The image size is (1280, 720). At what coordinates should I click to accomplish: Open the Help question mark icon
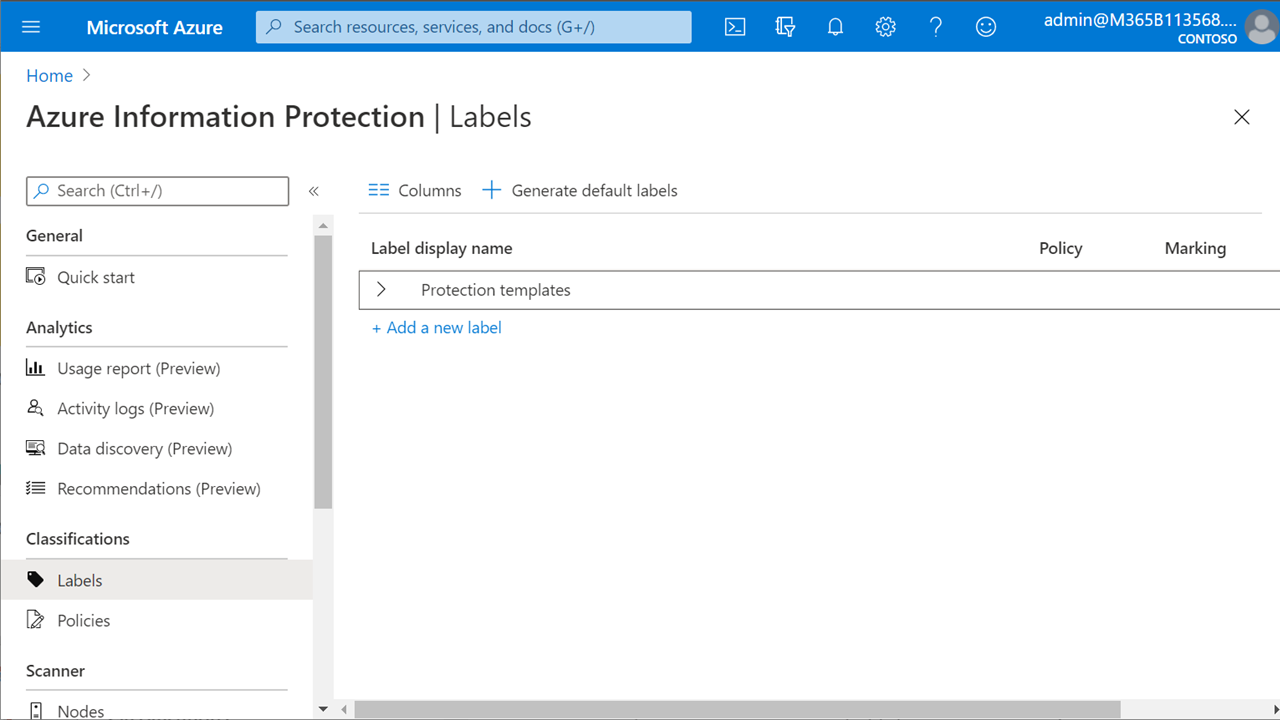[935, 27]
